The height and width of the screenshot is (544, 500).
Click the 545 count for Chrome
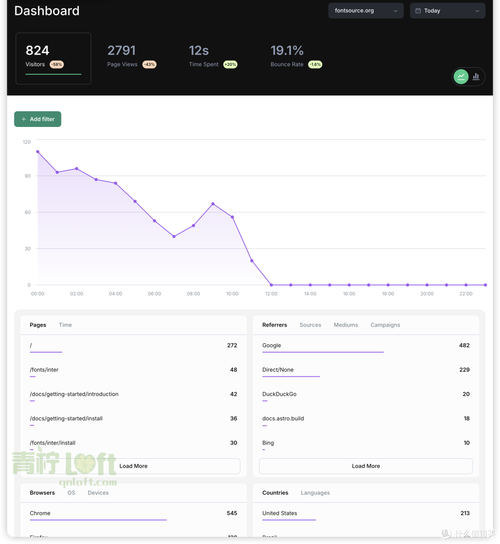[x=232, y=513]
